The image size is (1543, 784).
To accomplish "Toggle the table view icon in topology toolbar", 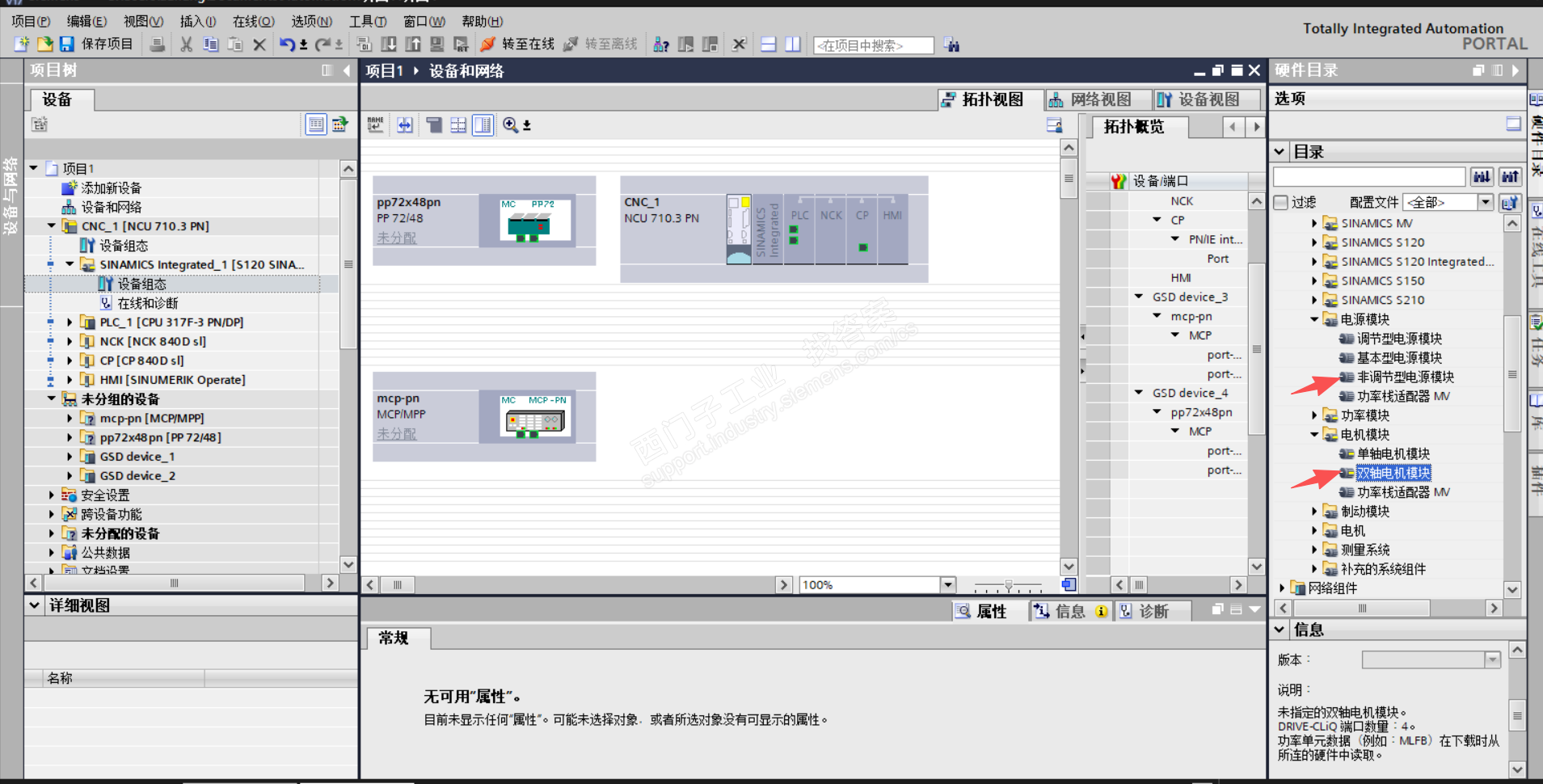I will pos(483,124).
